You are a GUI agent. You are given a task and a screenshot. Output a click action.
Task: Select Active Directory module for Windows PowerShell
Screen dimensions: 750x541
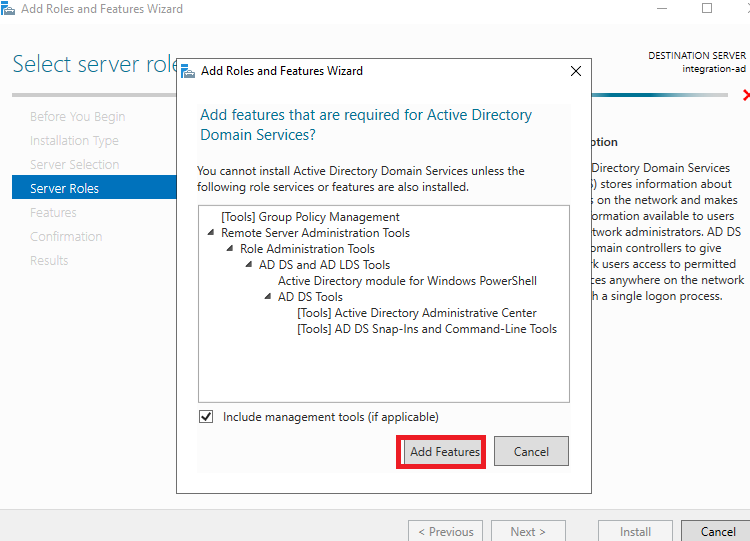408,281
